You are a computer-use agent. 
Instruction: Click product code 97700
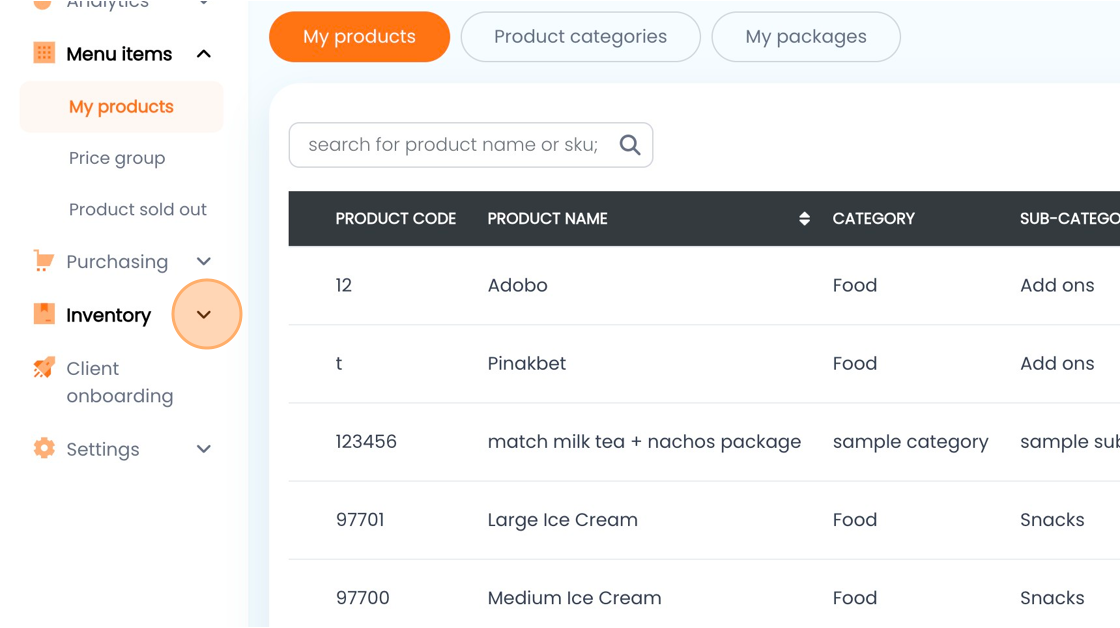363,597
